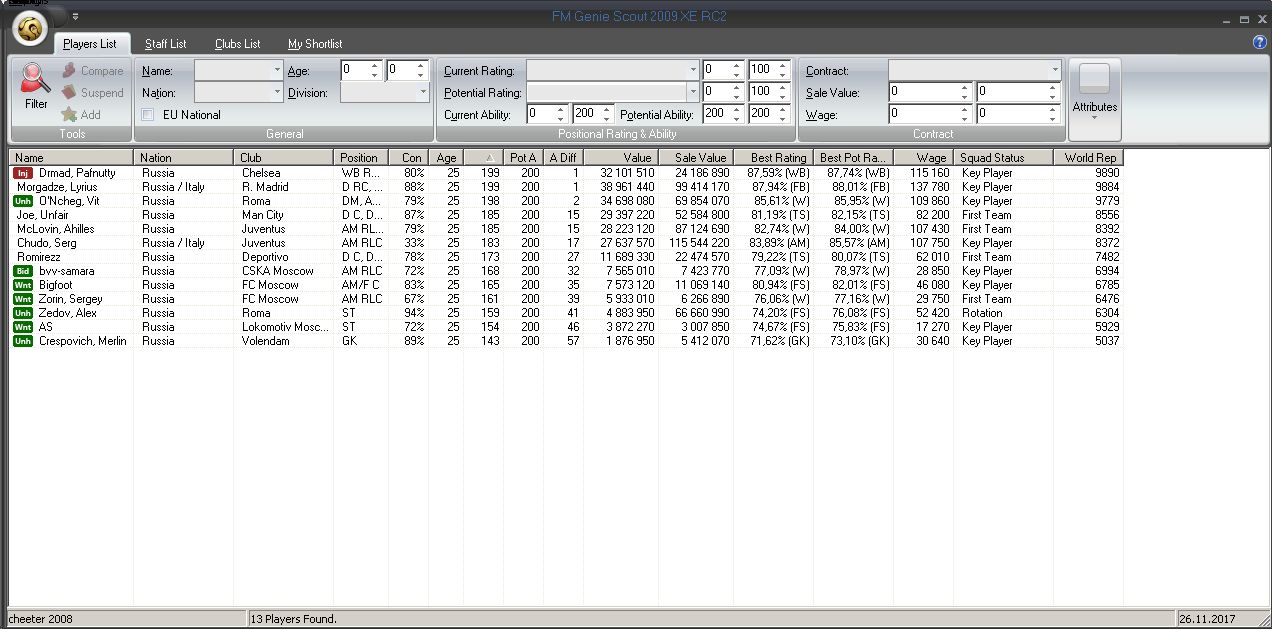
Task: Open the round application menu orb
Action: 32,31
